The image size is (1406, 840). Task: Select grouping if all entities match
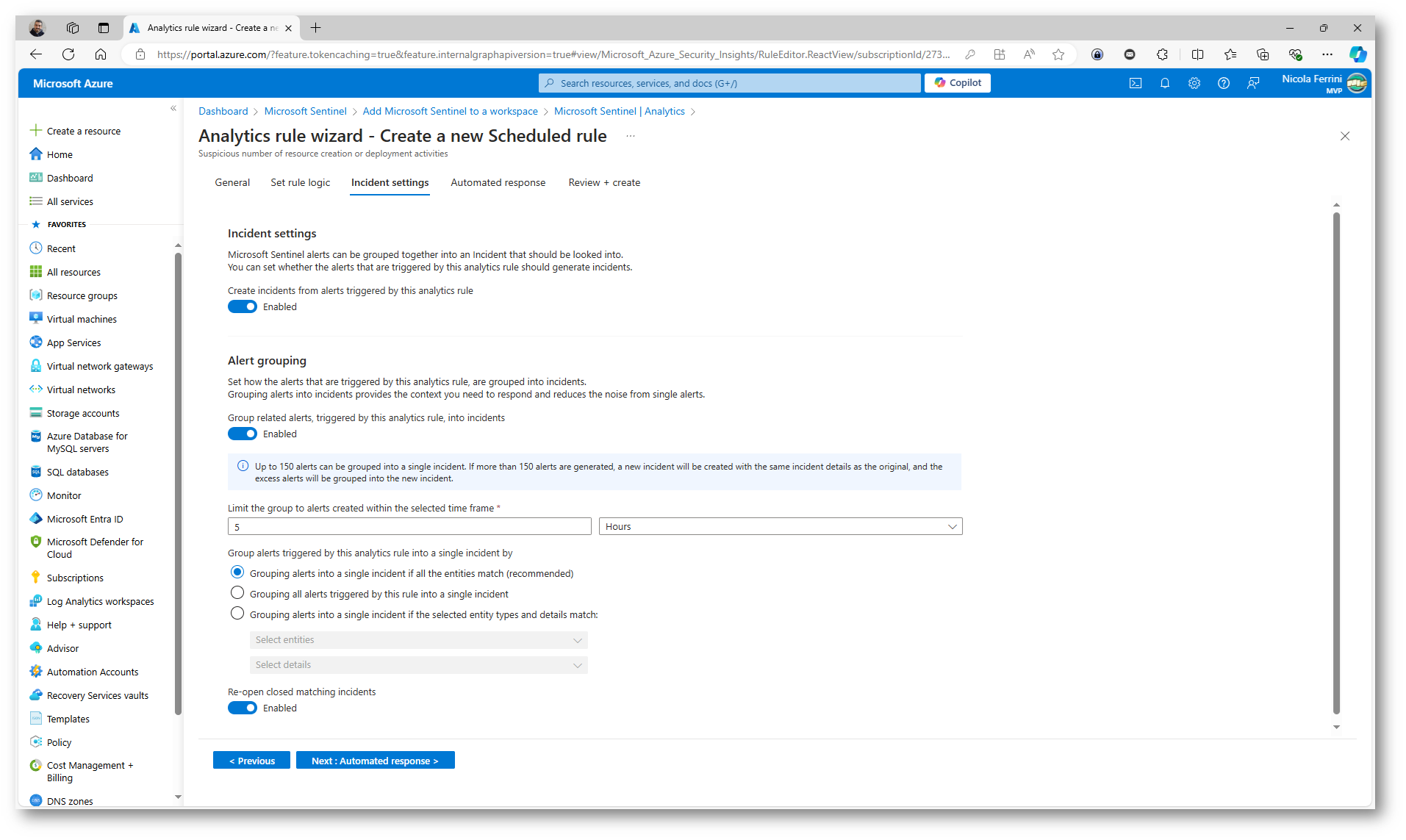coord(237,572)
